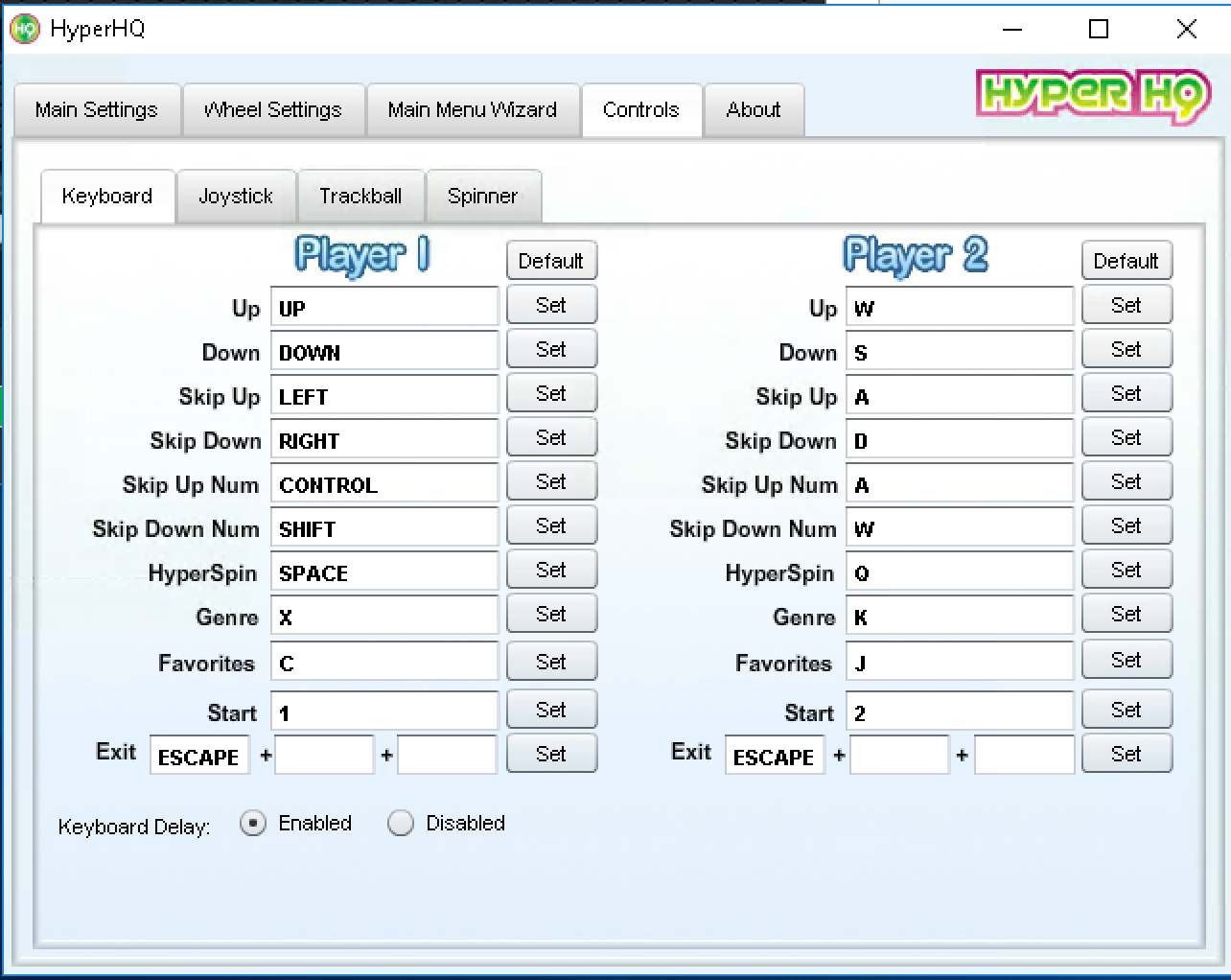1231x980 pixels.
Task: Open the Main Menu Wizard tab
Action: (x=473, y=110)
